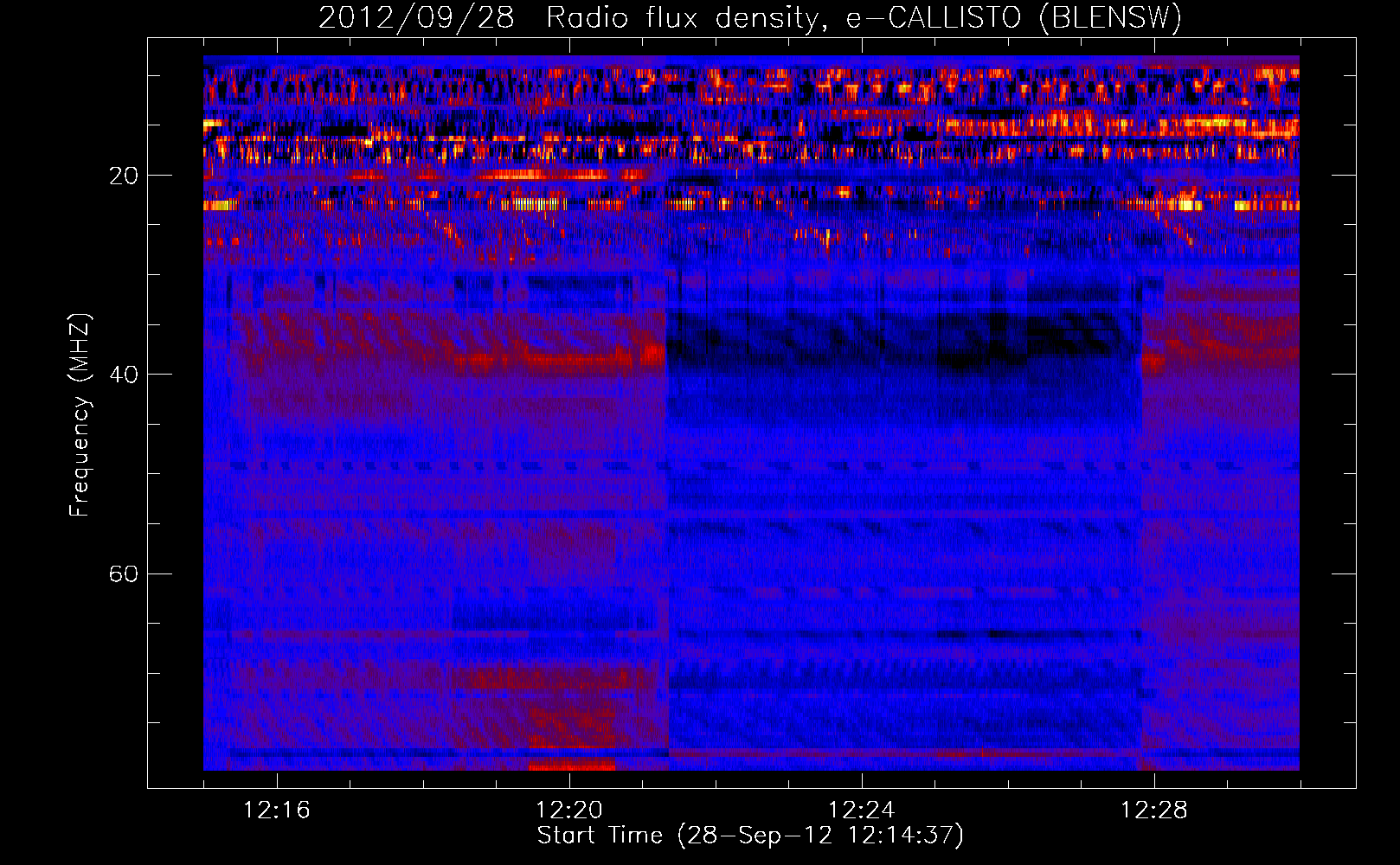Click the 12:24 time tick label
The height and width of the screenshot is (865, 1400).
coord(862,810)
